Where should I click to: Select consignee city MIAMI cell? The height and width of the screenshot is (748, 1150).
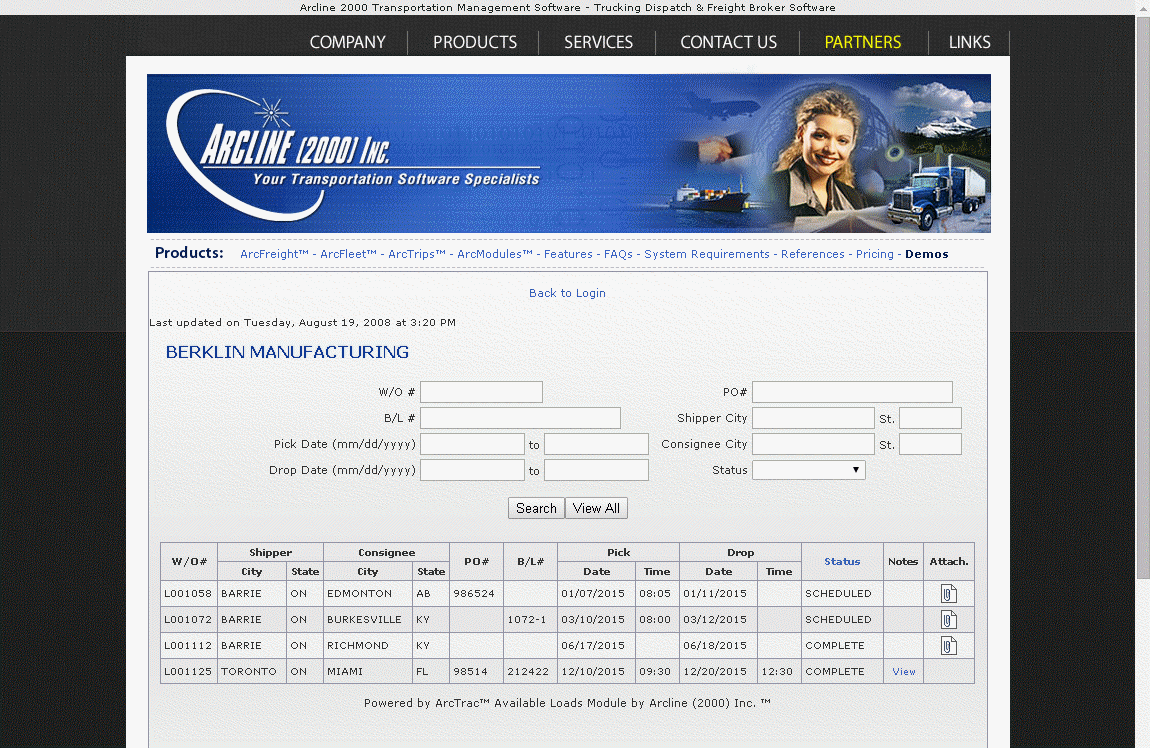(x=367, y=671)
